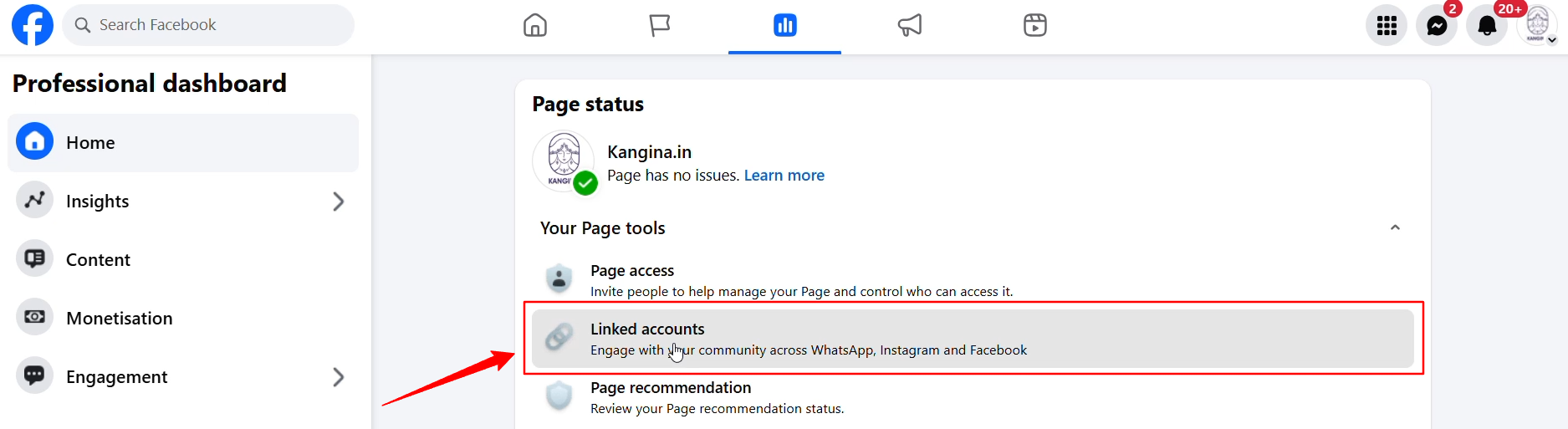Open Content in the dashboard sidebar

pyautogui.click(x=98, y=260)
